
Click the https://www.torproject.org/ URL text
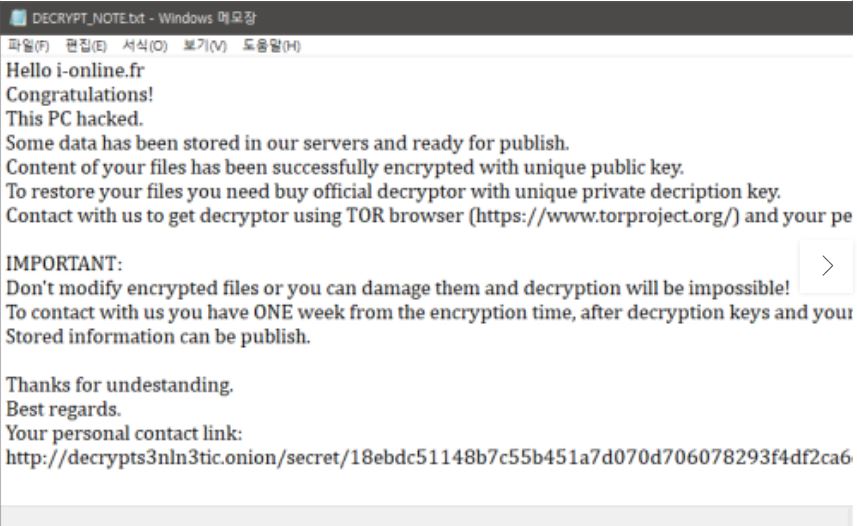pyautogui.click(x=604, y=216)
